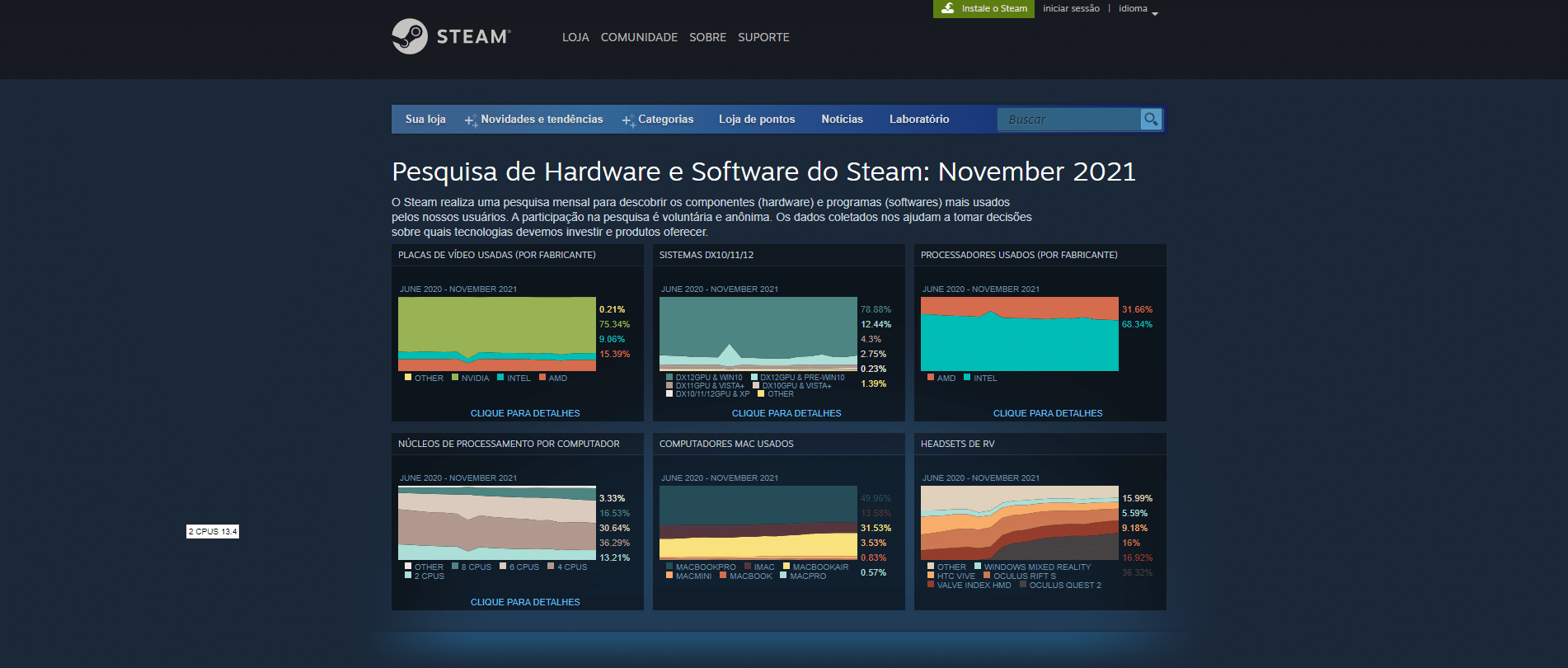Click the VALVE INDEX HMD legend swatch
Image resolution: width=1568 pixels, height=668 pixels.
pos(931,585)
